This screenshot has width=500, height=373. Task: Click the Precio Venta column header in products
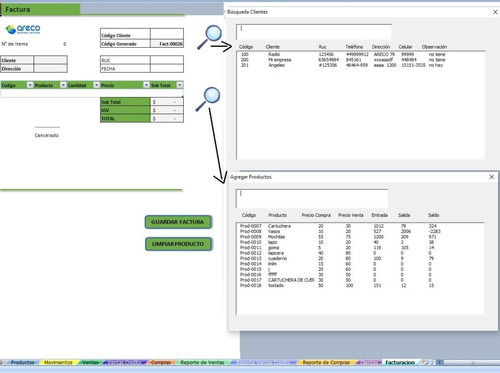[351, 215]
